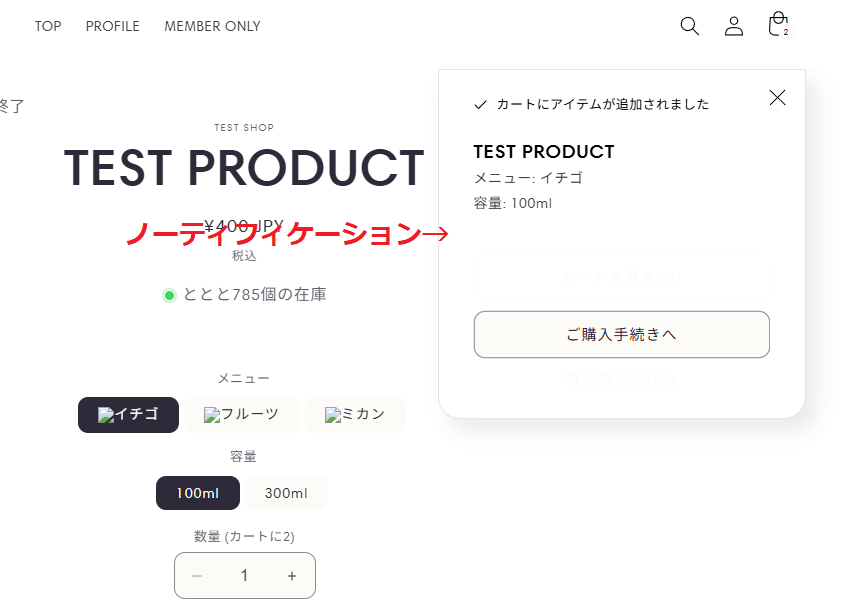Screen dimensions: 843x601
Task: Open the shopping cart bag icon
Action: click(778, 24)
